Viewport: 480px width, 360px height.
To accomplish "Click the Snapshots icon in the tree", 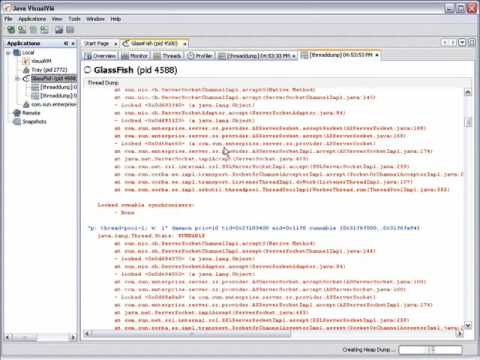I will tap(17, 122).
